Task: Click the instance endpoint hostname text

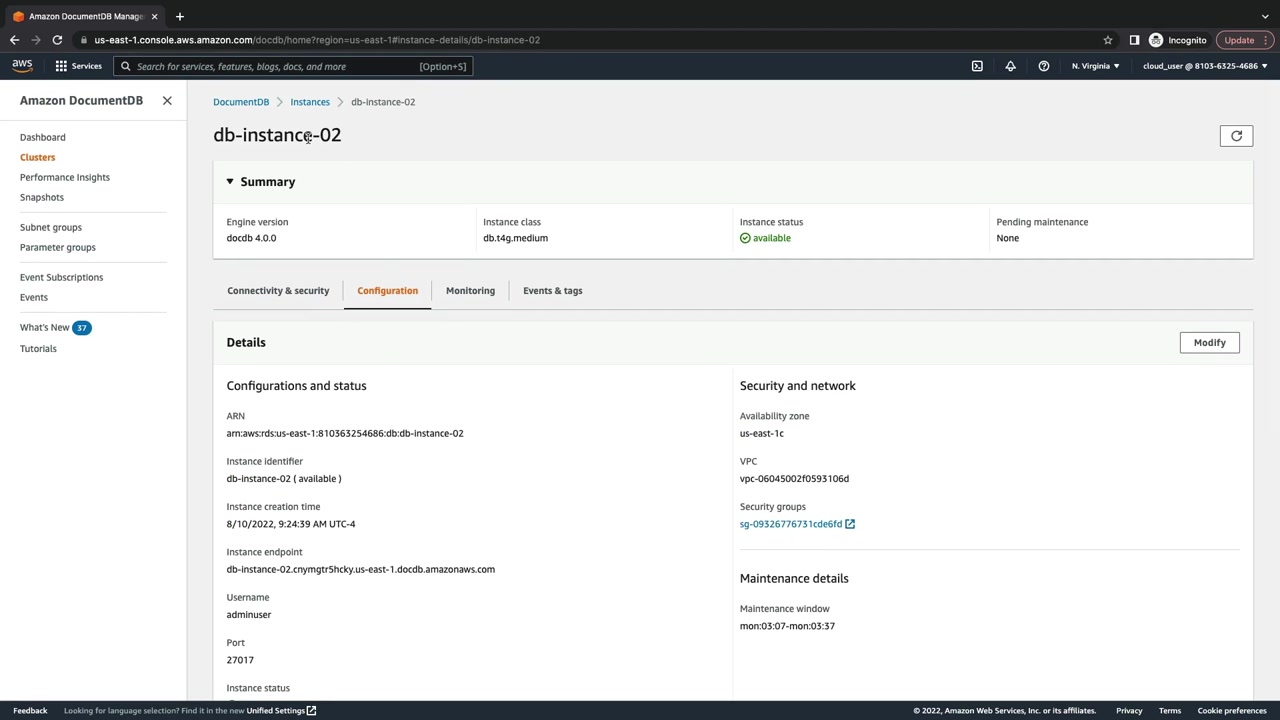Action: (x=360, y=570)
